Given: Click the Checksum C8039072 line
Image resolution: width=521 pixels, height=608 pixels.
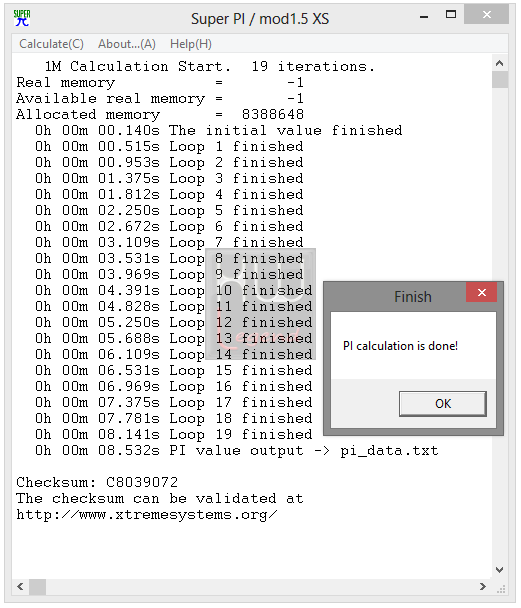Looking at the screenshot, I should point(97,482).
